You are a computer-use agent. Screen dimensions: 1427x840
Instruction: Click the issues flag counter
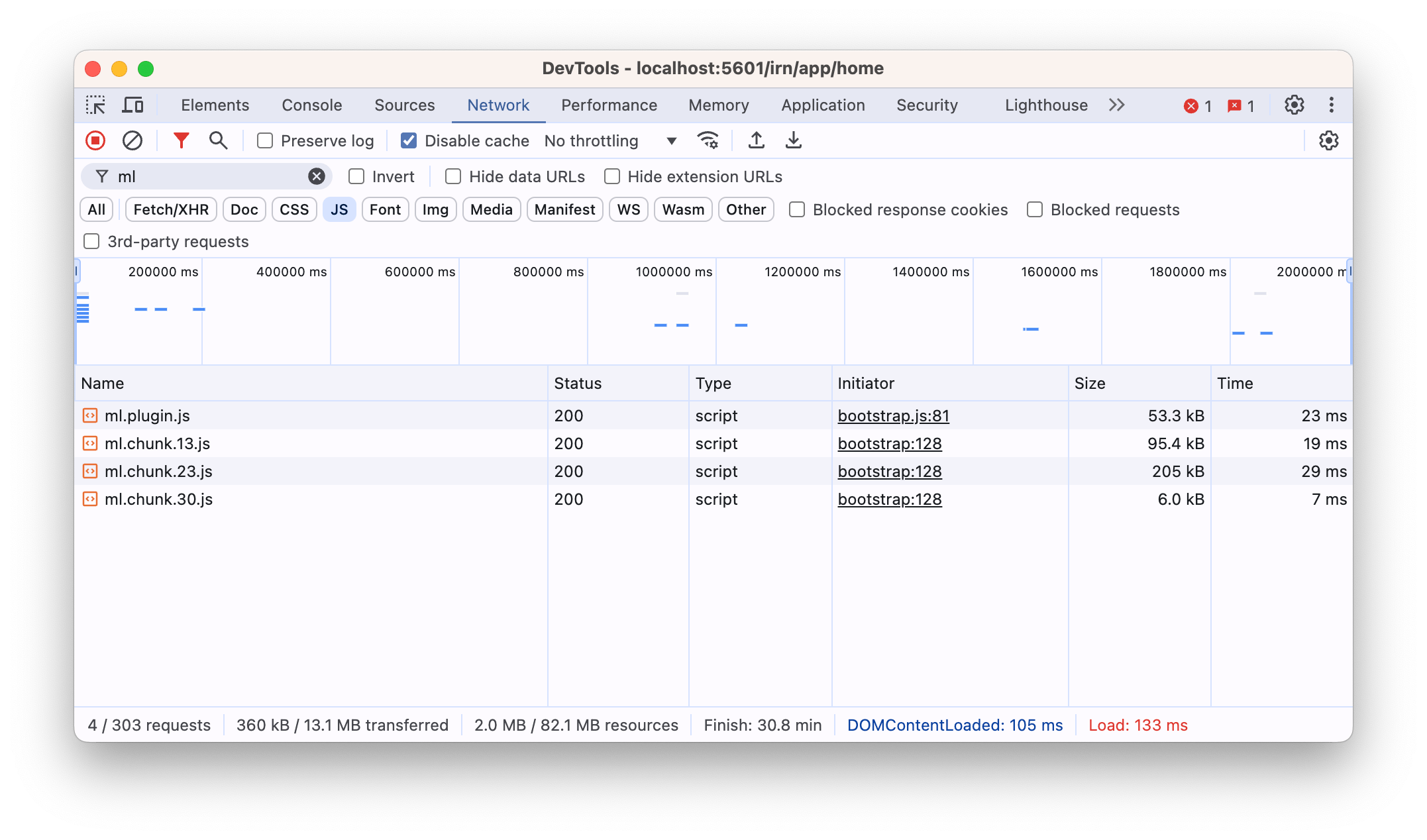pos(1241,106)
